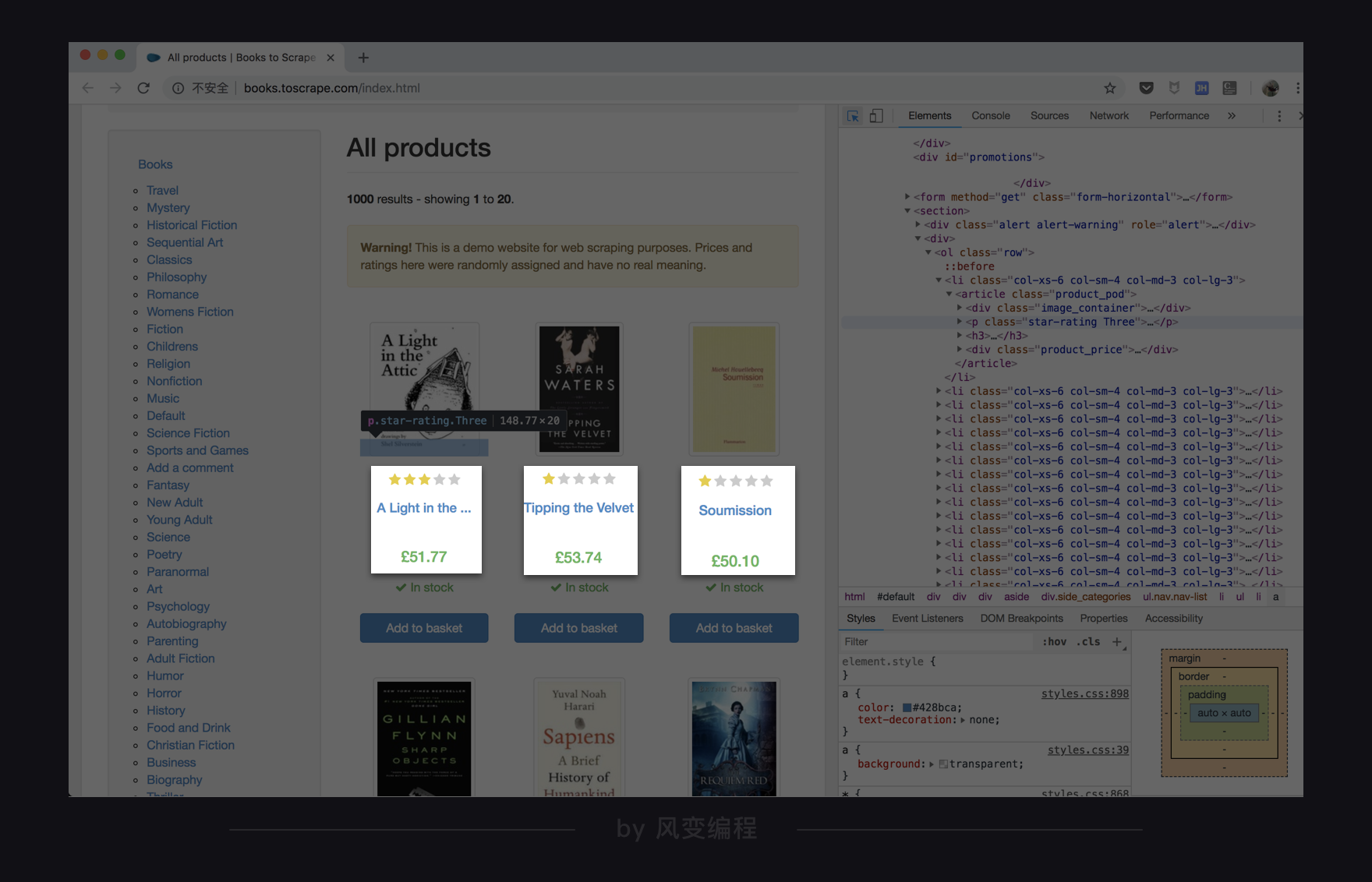Click the Sharp Objects book cover
Image resolution: width=1372 pixels, height=882 pixels.
424,739
